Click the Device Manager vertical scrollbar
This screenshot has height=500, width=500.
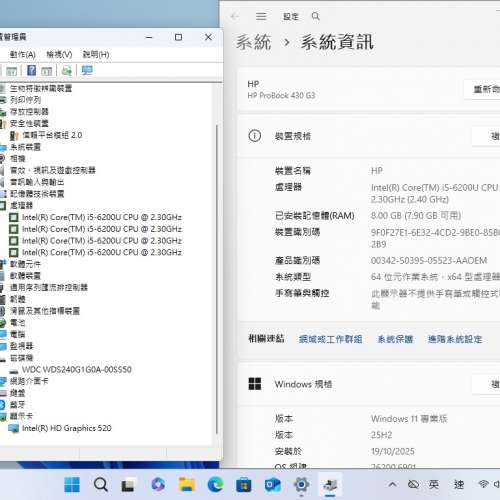(217, 279)
